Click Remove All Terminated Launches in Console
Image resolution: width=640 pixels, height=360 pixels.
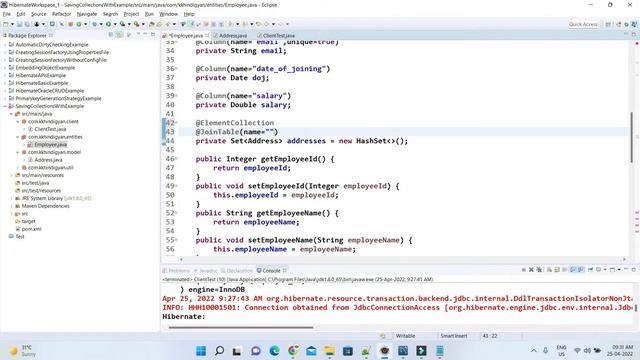539,270
